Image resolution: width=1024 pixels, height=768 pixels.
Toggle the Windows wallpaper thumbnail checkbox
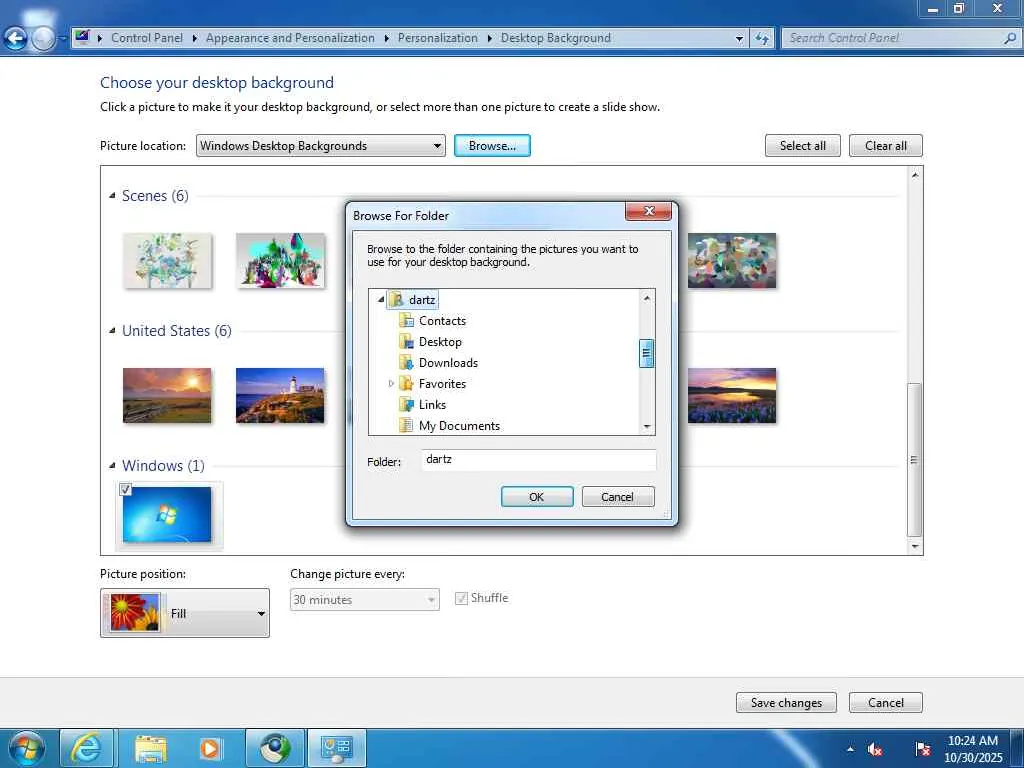coord(125,489)
